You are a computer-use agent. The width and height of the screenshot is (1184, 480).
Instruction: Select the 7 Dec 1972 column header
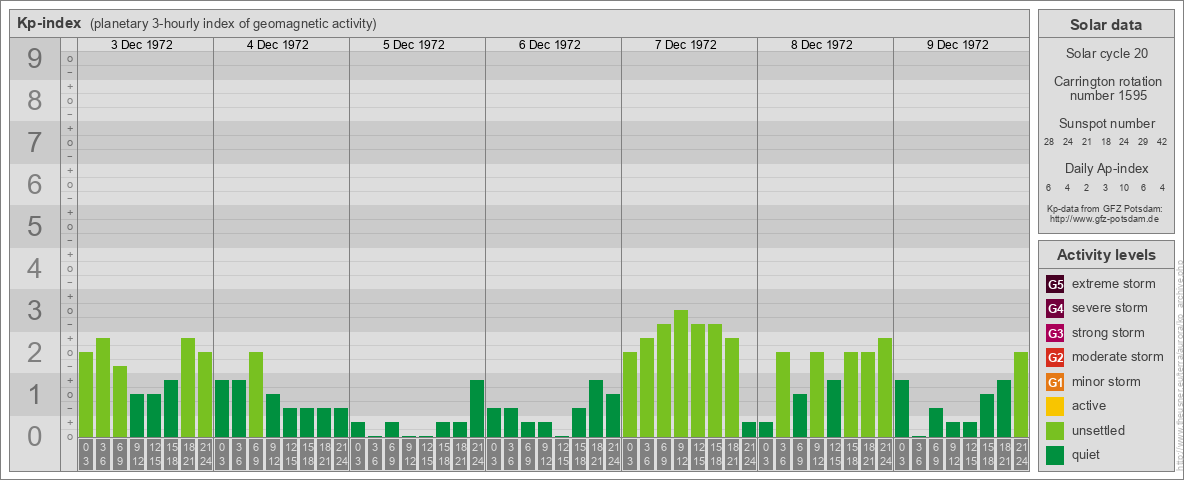(686, 45)
